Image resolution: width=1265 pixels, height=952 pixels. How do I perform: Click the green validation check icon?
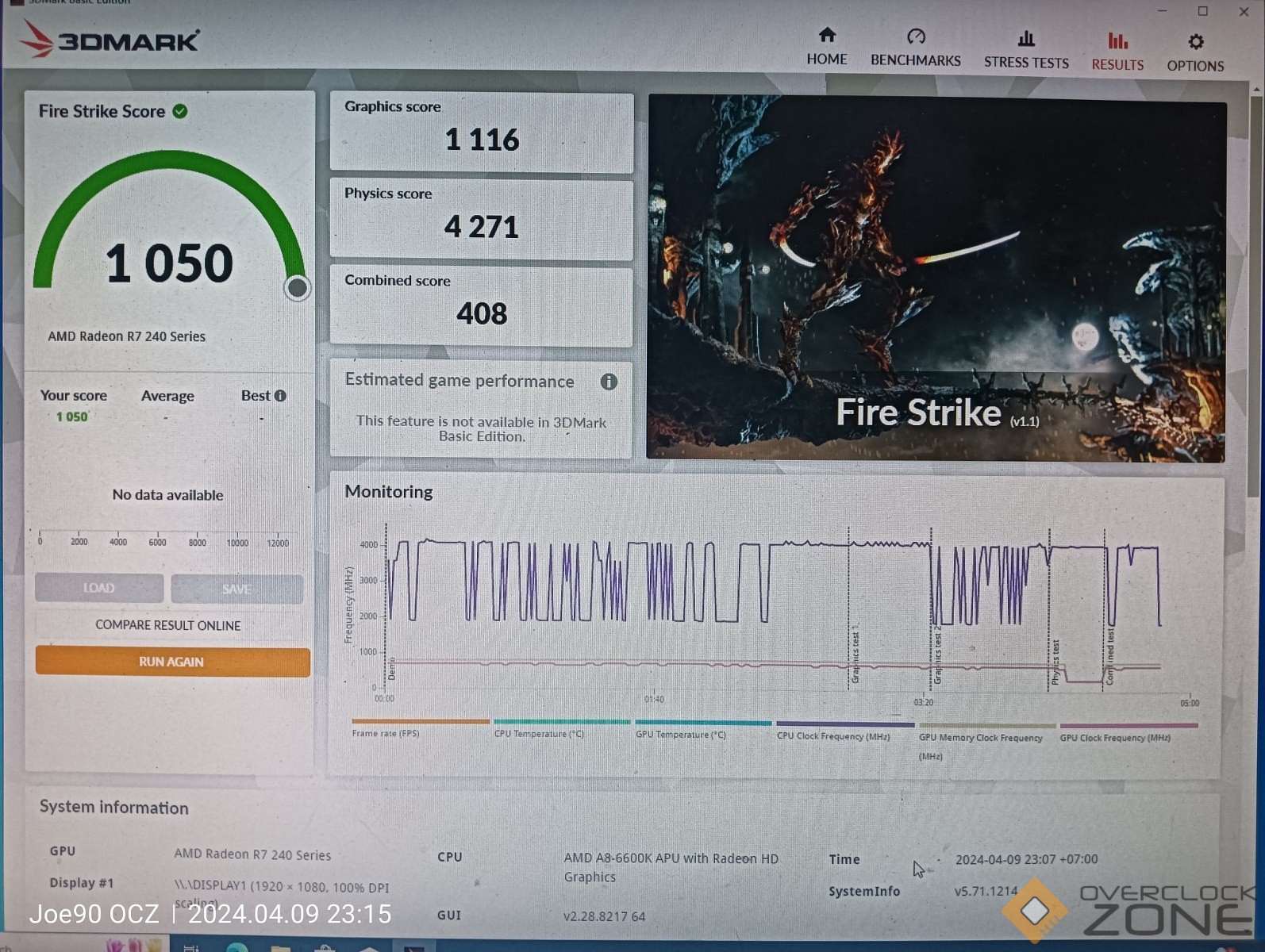pos(180,111)
